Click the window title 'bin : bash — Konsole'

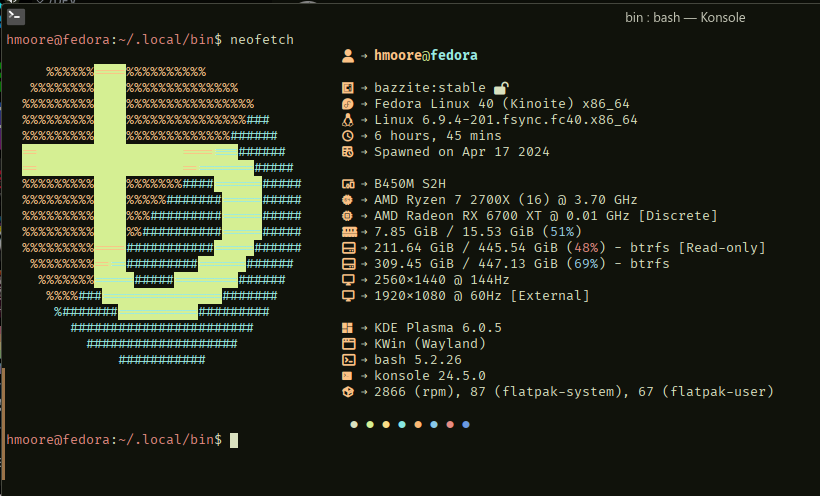click(685, 17)
